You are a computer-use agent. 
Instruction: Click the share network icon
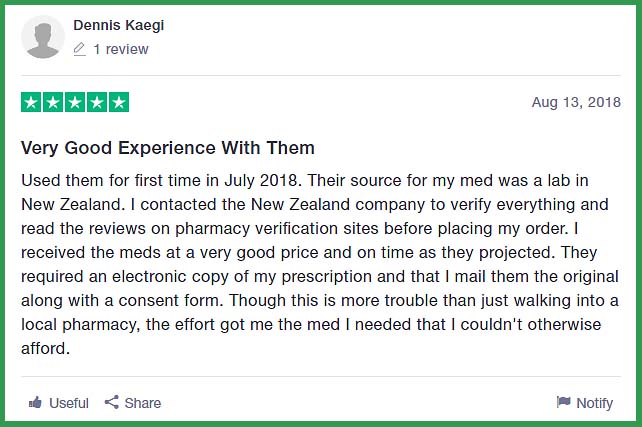111,402
